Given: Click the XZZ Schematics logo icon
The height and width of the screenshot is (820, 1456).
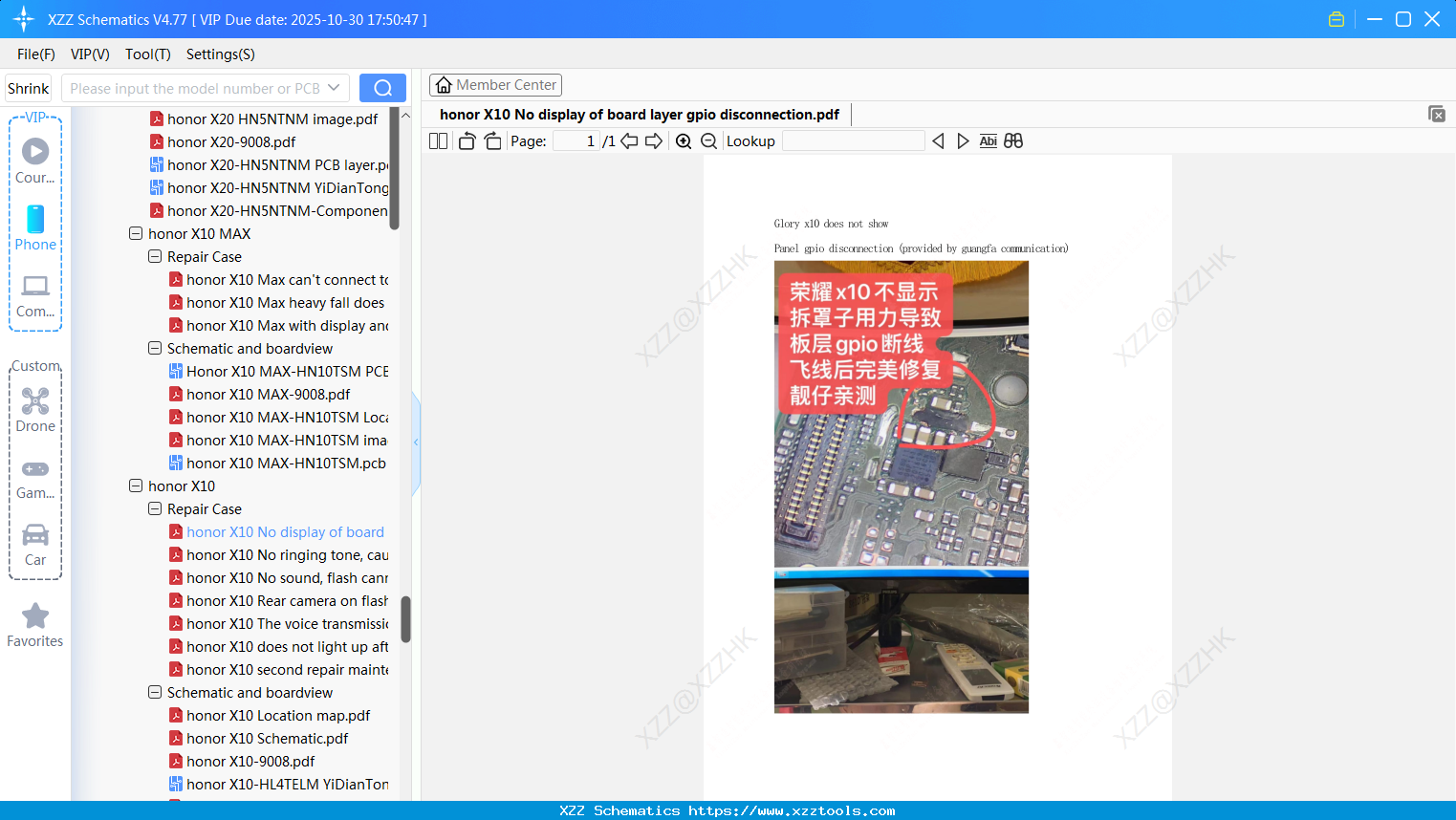Looking at the screenshot, I should 24,19.
